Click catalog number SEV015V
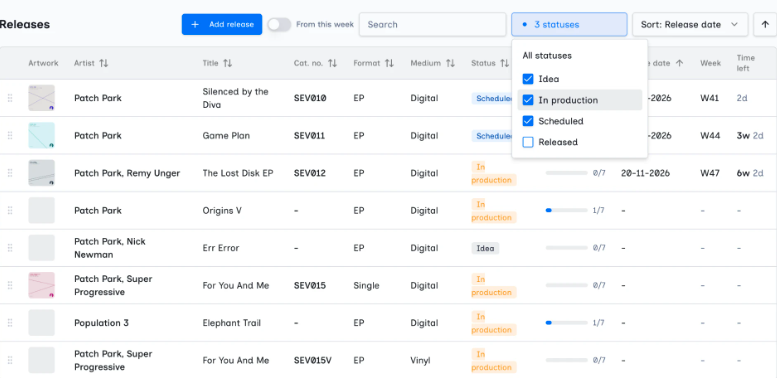 (x=312, y=360)
